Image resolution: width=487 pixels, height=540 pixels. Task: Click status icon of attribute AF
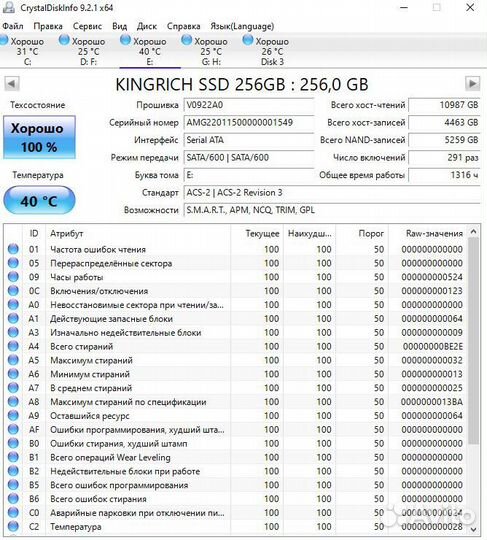pos(13,429)
